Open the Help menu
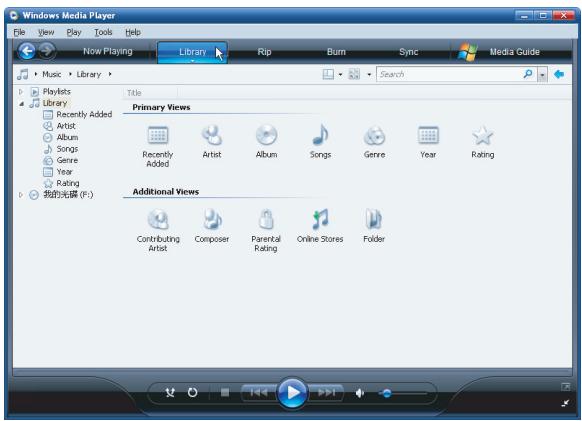This screenshot has height=421, width=582. tap(133, 32)
